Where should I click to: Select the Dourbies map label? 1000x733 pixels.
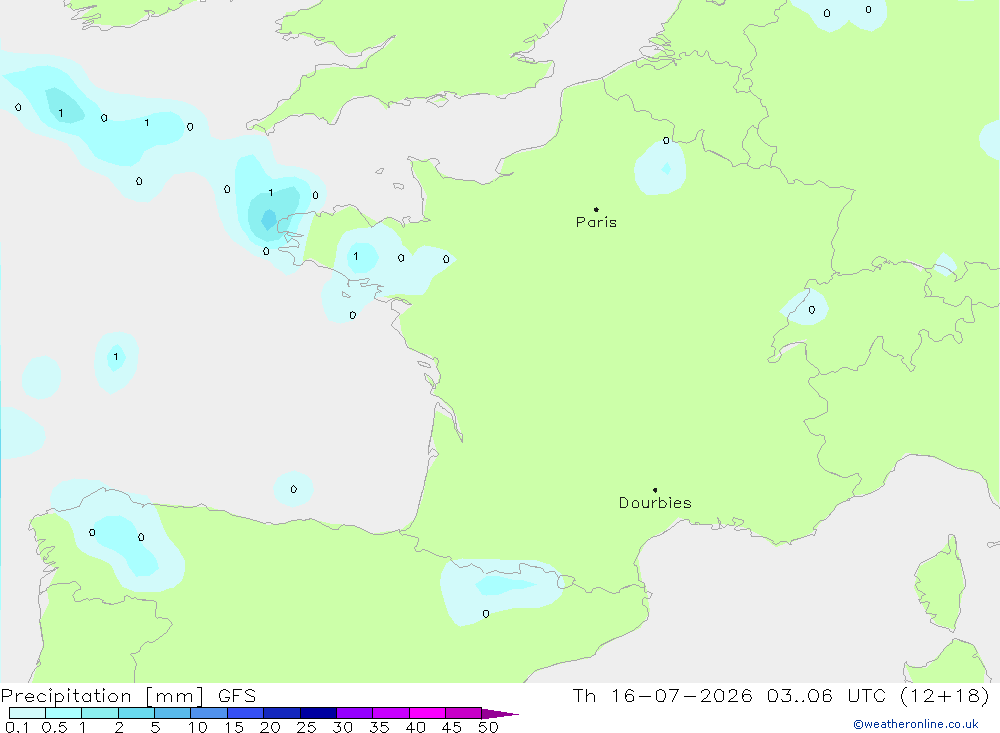pos(655,503)
